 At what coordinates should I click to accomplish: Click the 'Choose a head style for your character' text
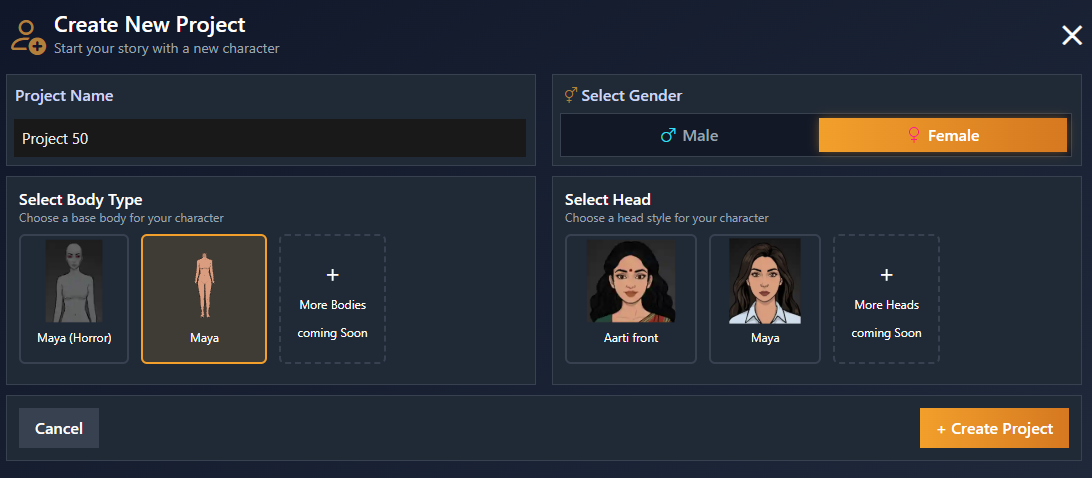point(666,218)
